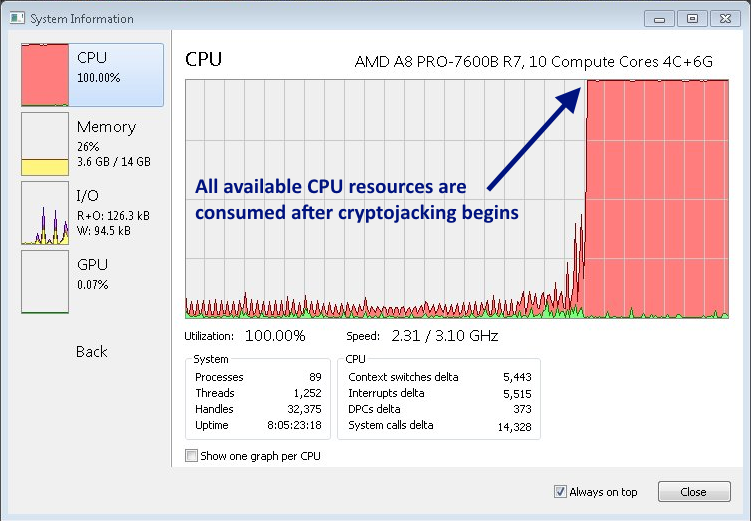This screenshot has height=521, width=751.
Task: Click the Speed 2.31 / 3.10 GHz readout
Action: (x=444, y=336)
